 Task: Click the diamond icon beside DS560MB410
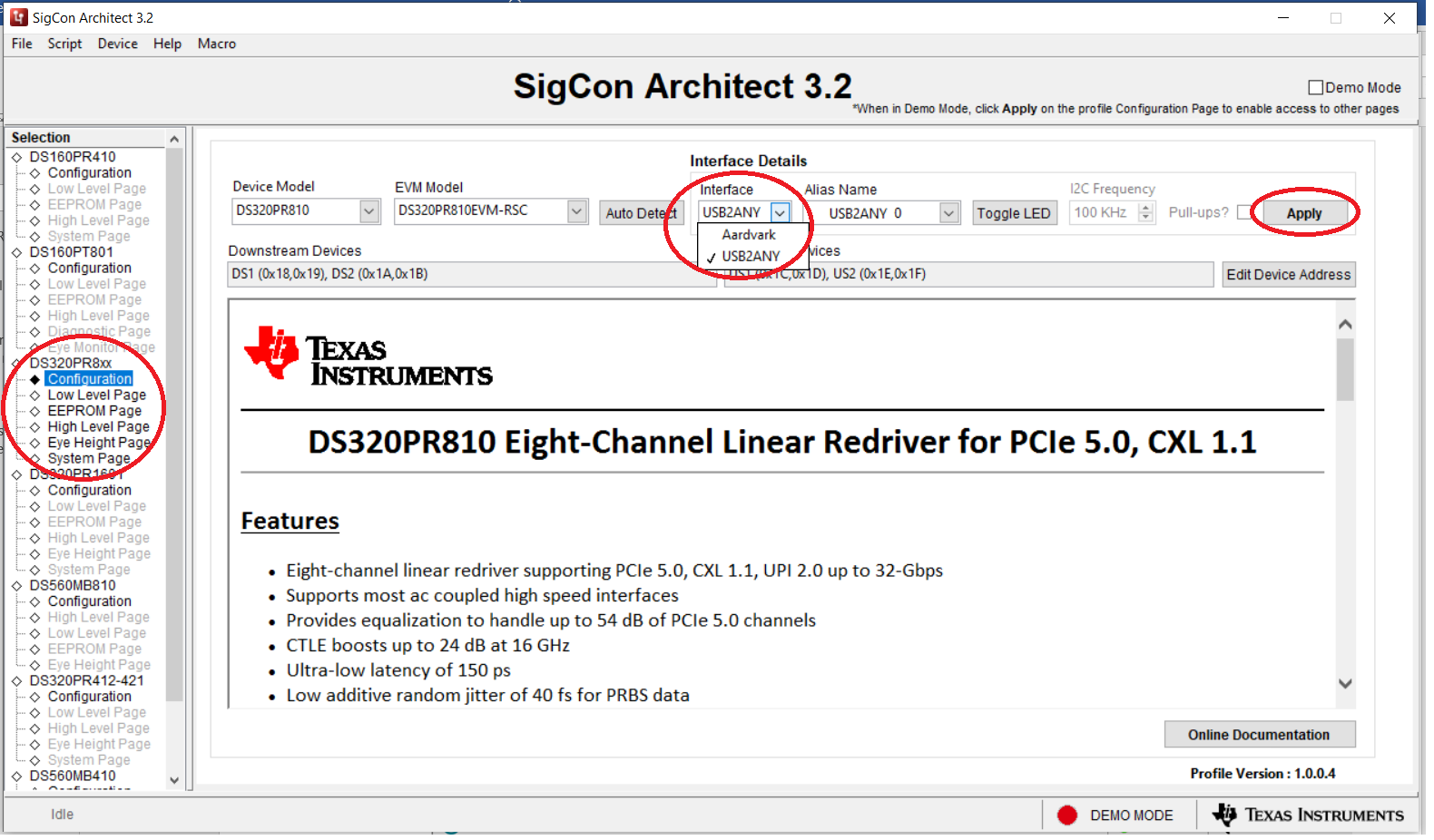point(16,777)
